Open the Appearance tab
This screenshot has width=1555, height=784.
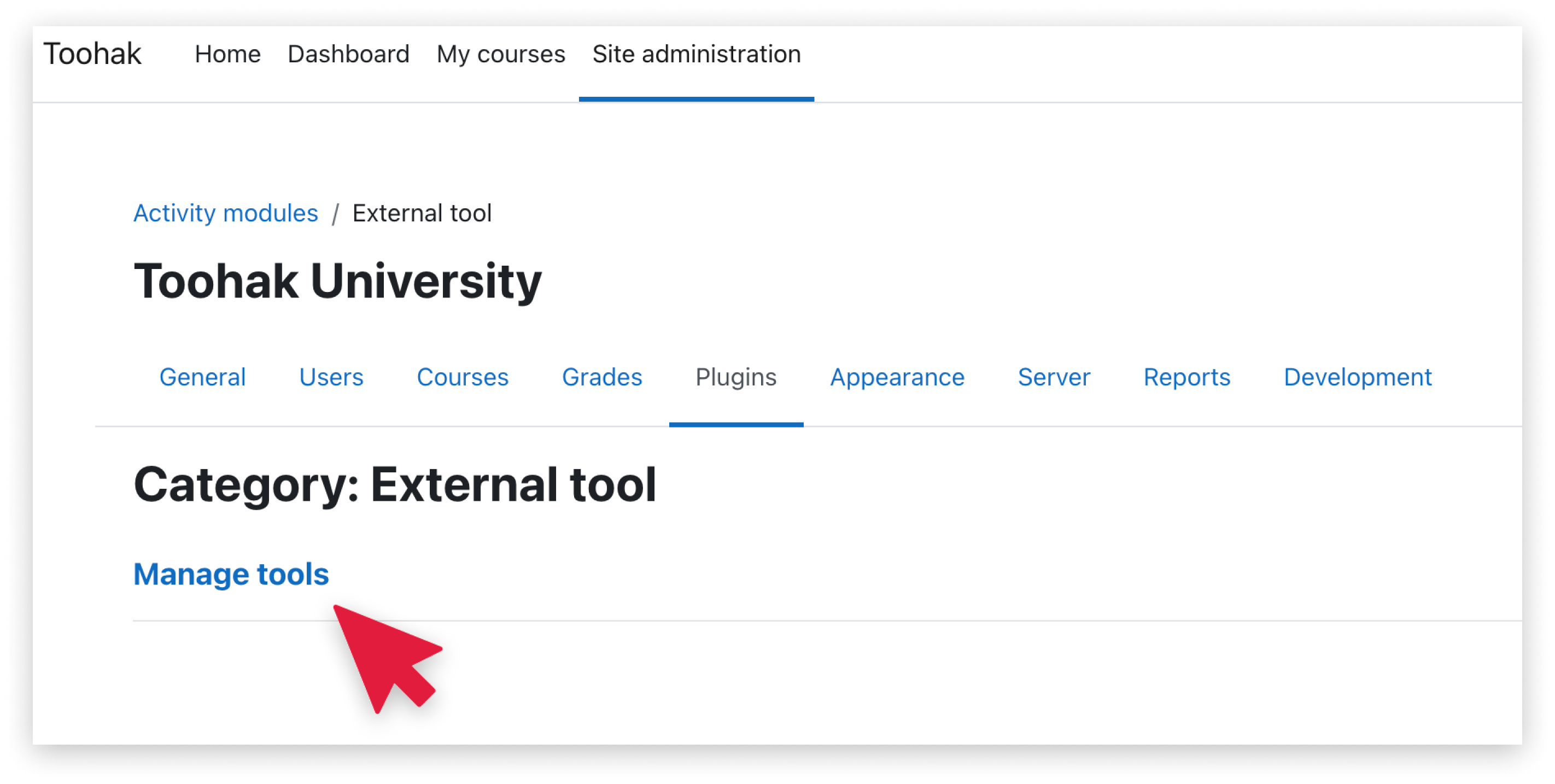click(x=897, y=377)
